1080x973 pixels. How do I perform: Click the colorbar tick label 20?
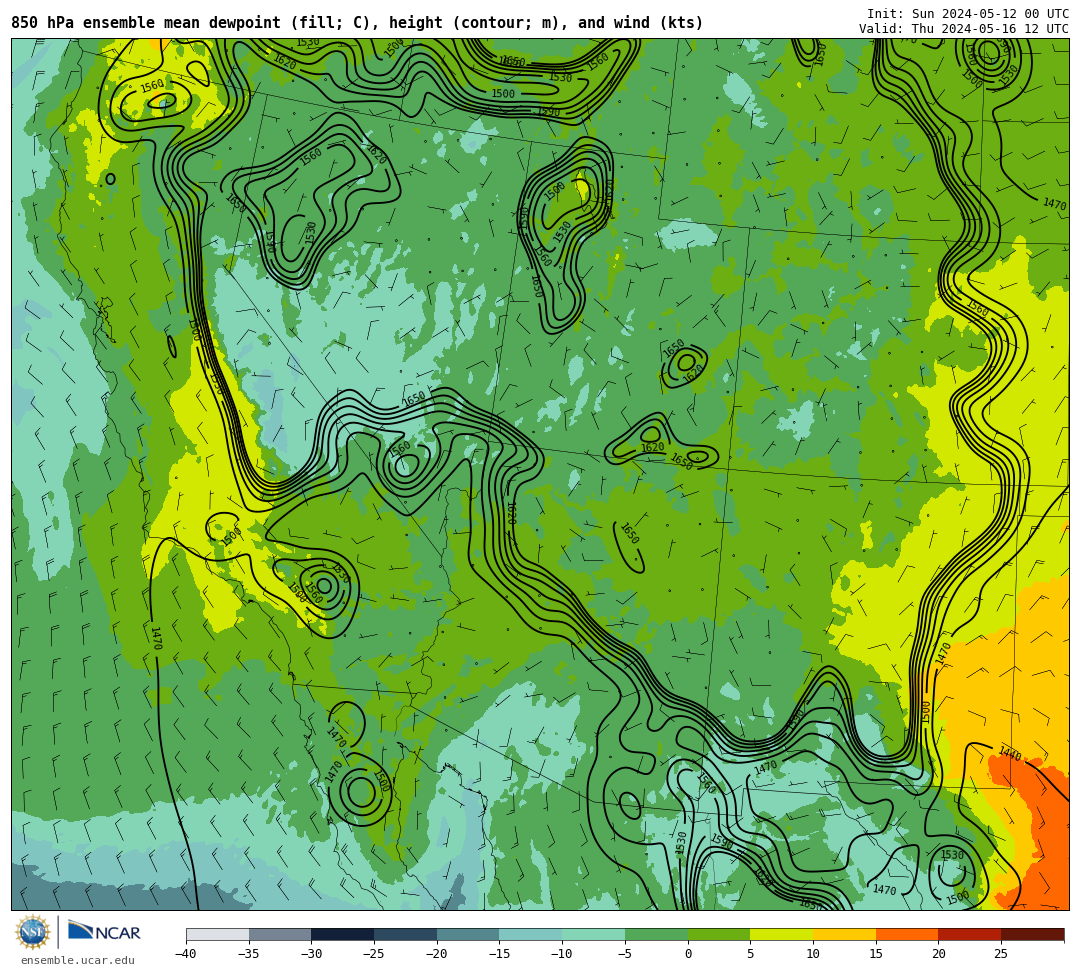click(939, 954)
